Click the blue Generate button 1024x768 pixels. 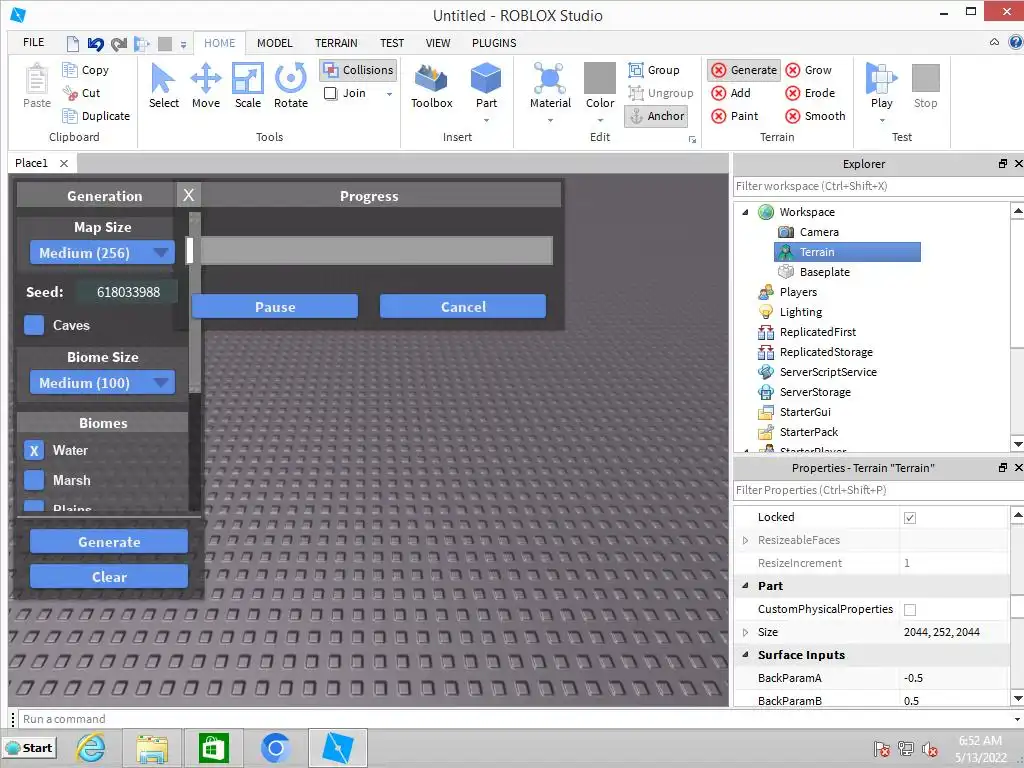(x=108, y=541)
